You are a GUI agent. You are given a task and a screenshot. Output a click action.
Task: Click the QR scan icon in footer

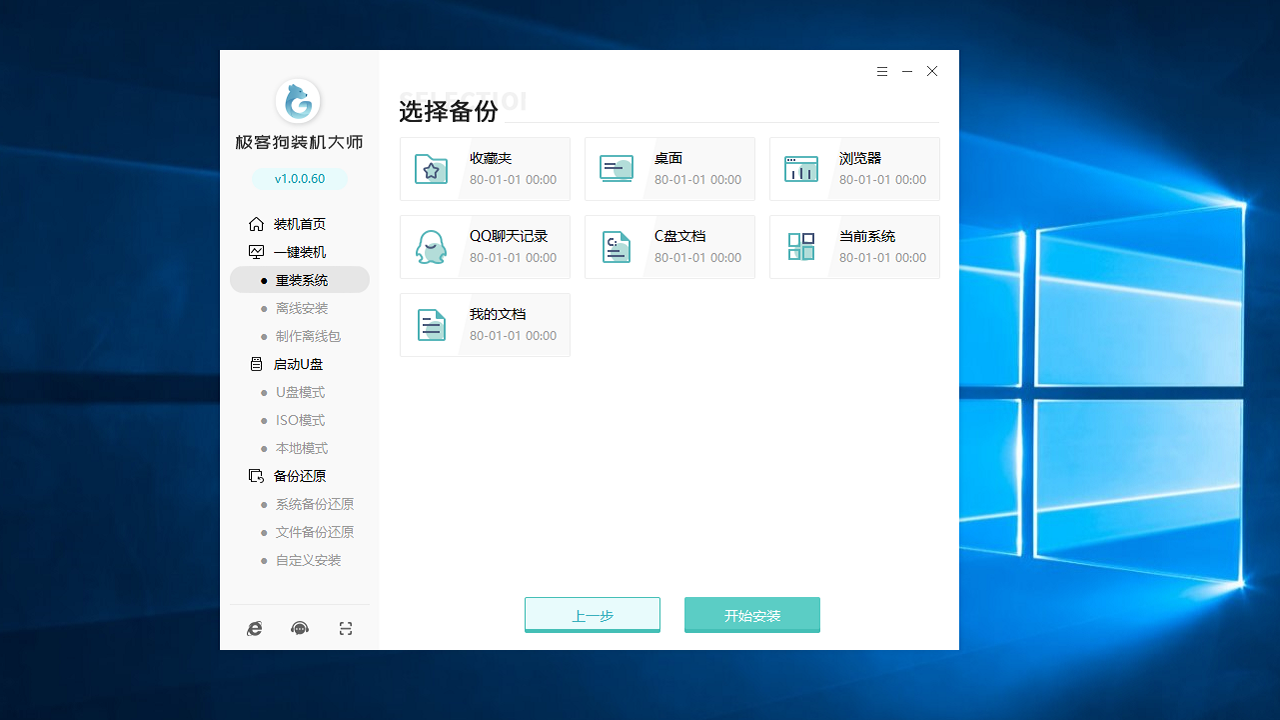[x=345, y=628]
